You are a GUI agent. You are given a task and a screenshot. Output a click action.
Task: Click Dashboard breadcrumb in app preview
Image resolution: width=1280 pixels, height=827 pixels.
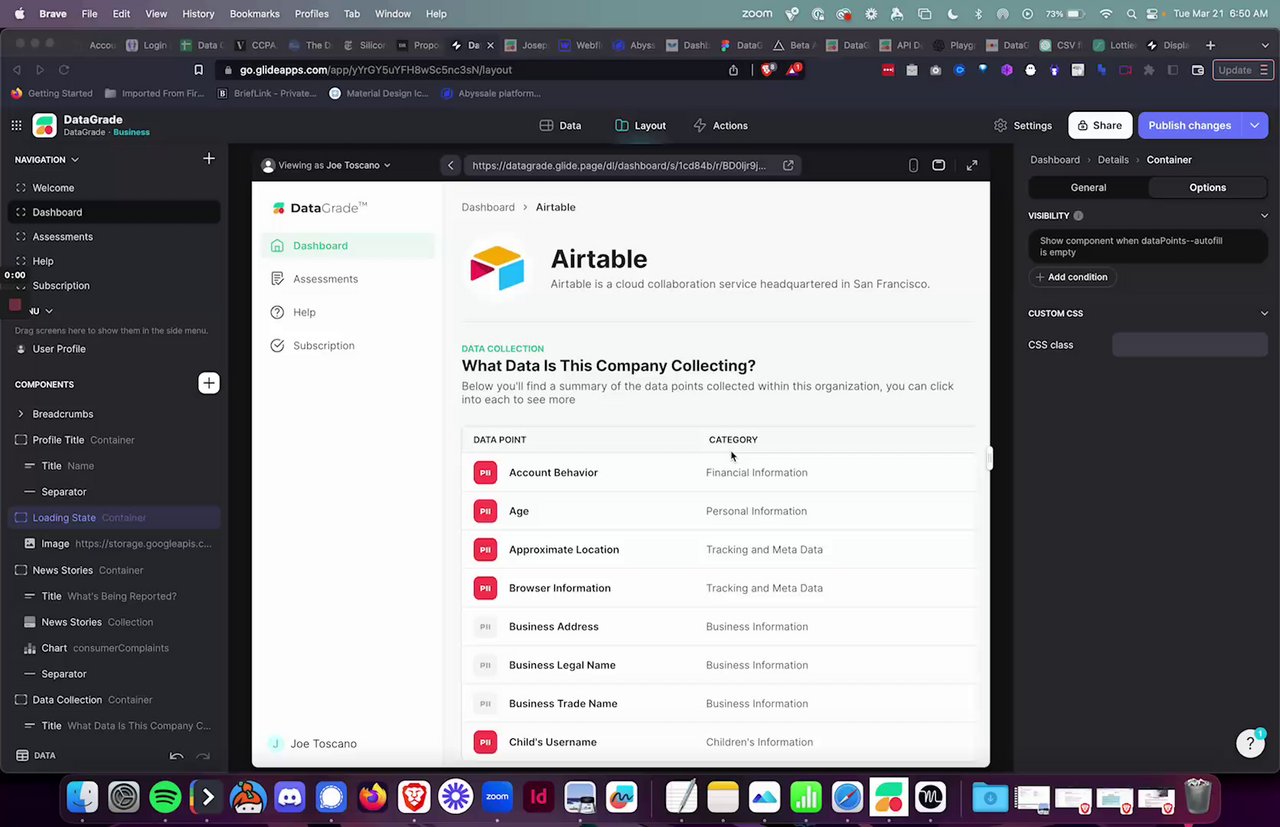click(488, 207)
